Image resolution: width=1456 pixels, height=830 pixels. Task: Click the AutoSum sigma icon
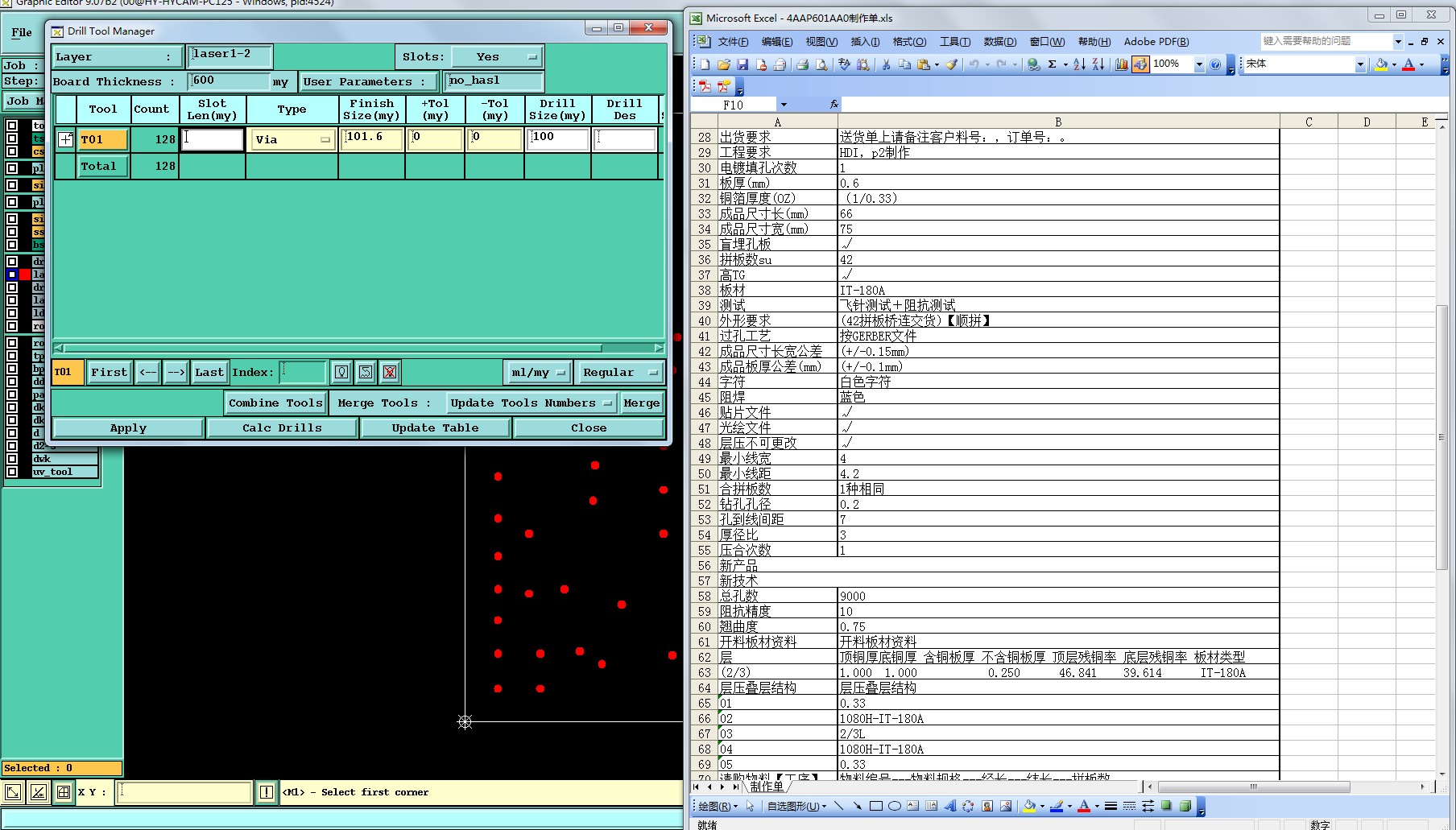click(x=1052, y=64)
